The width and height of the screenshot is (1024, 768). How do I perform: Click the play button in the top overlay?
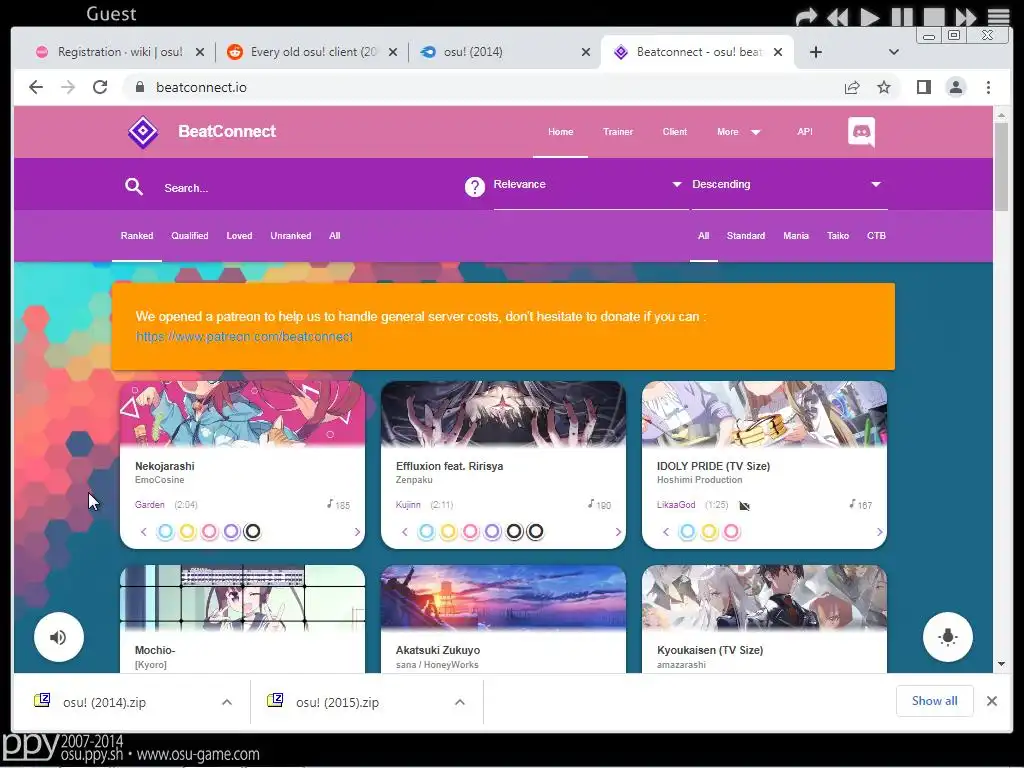tap(869, 16)
